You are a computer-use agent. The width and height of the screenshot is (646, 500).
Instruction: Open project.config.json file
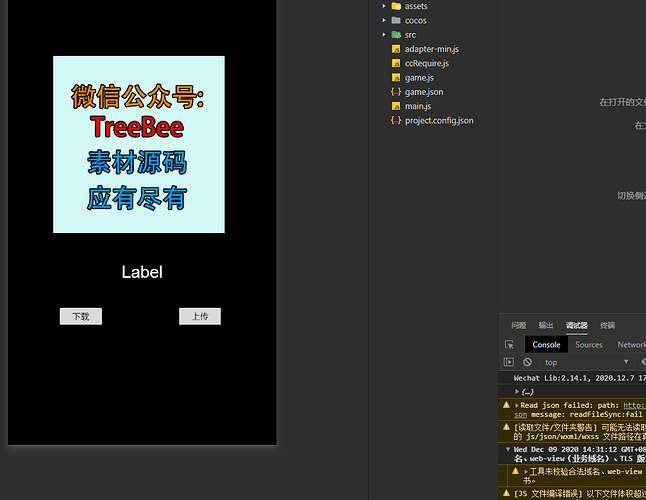click(x=439, y=121)
